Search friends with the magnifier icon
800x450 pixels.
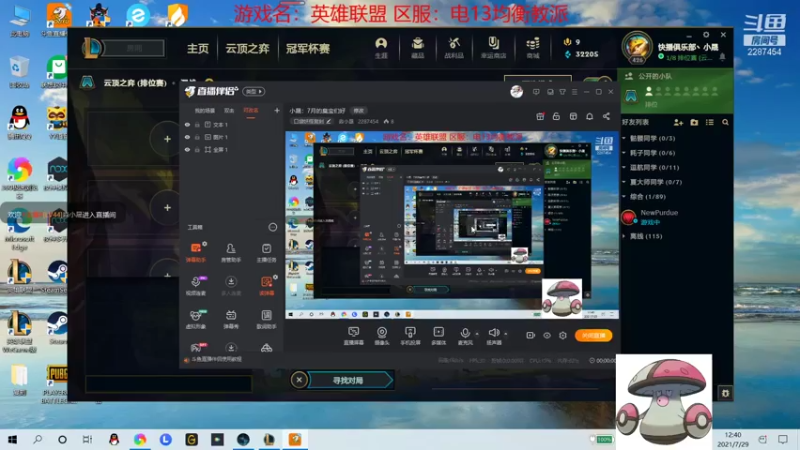tap(725, 122)
